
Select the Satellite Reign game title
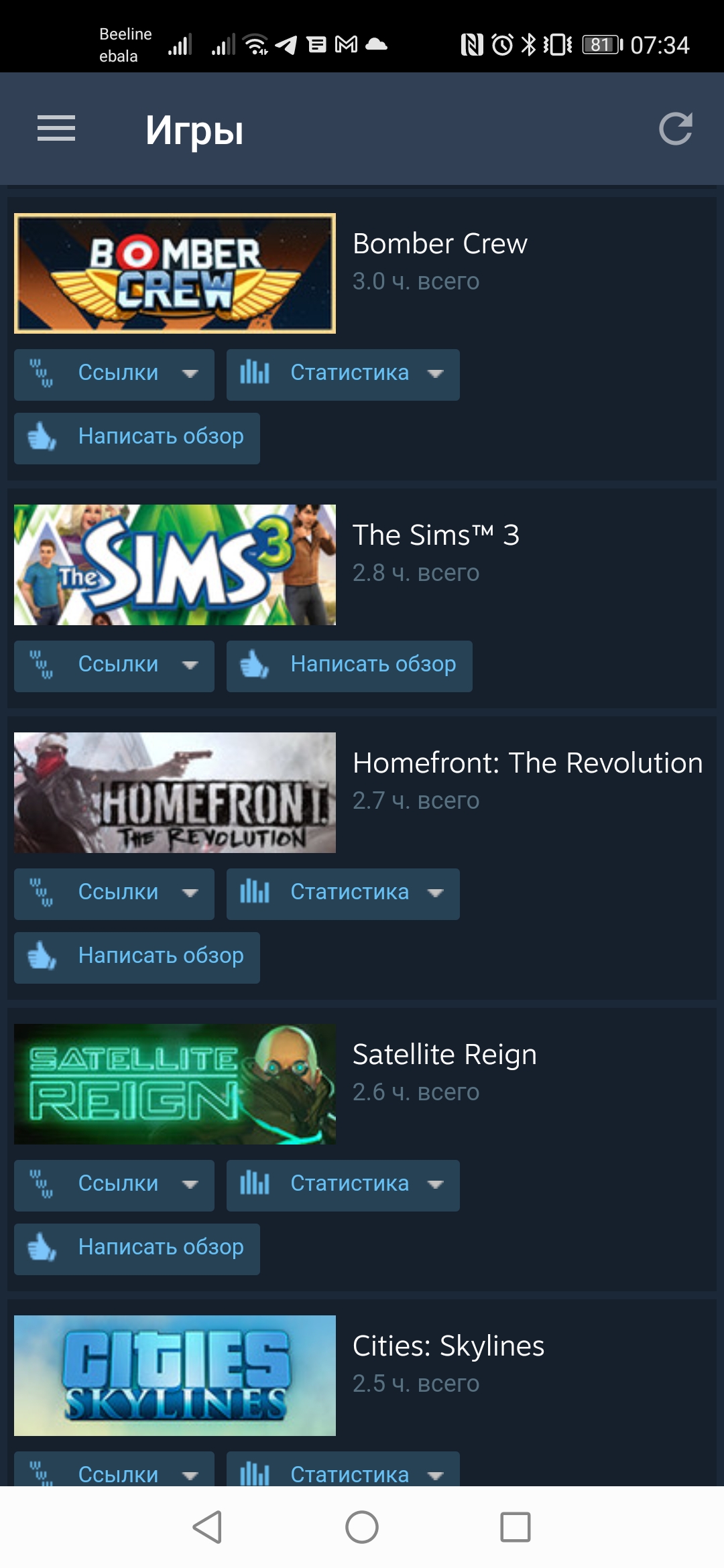click(444, 1055)
